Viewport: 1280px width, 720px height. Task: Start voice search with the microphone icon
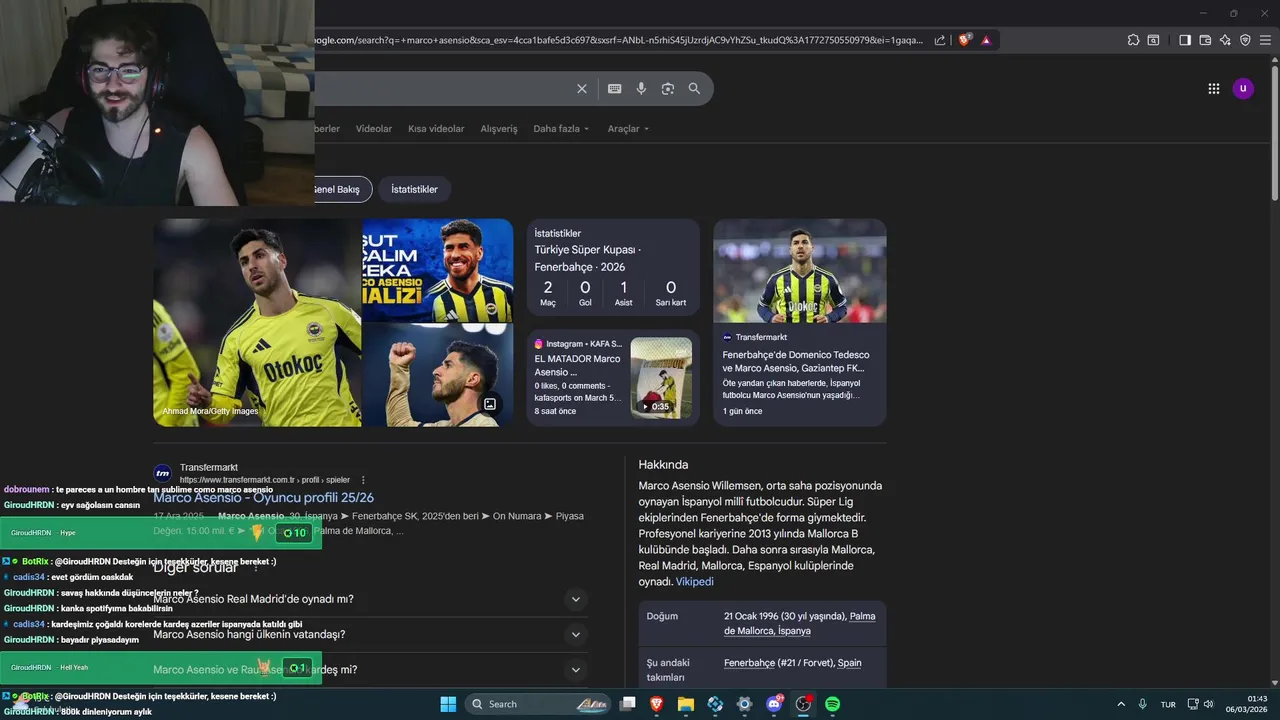point(641,89)
